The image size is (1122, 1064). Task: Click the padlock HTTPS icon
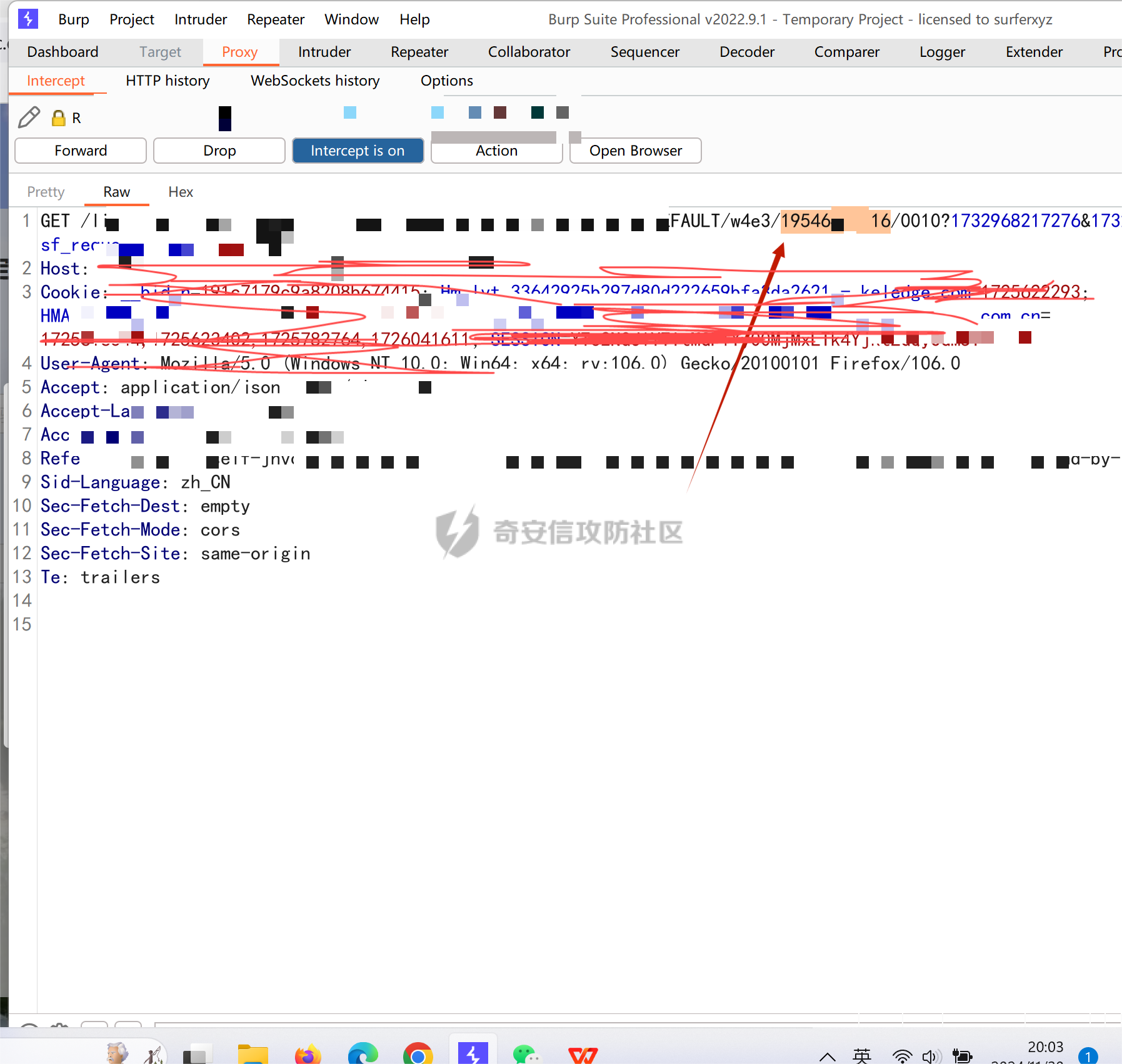pos(58,118)
